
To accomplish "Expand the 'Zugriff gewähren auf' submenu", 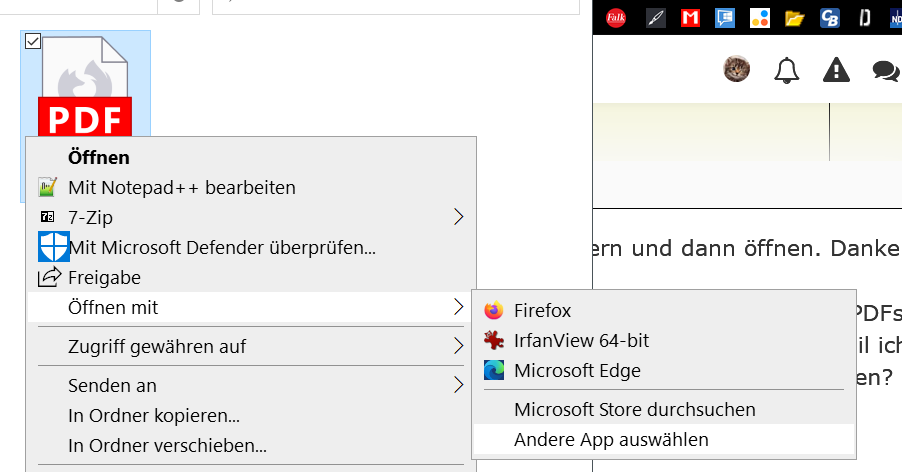I will pyautogui.click(x=459, y=346).
